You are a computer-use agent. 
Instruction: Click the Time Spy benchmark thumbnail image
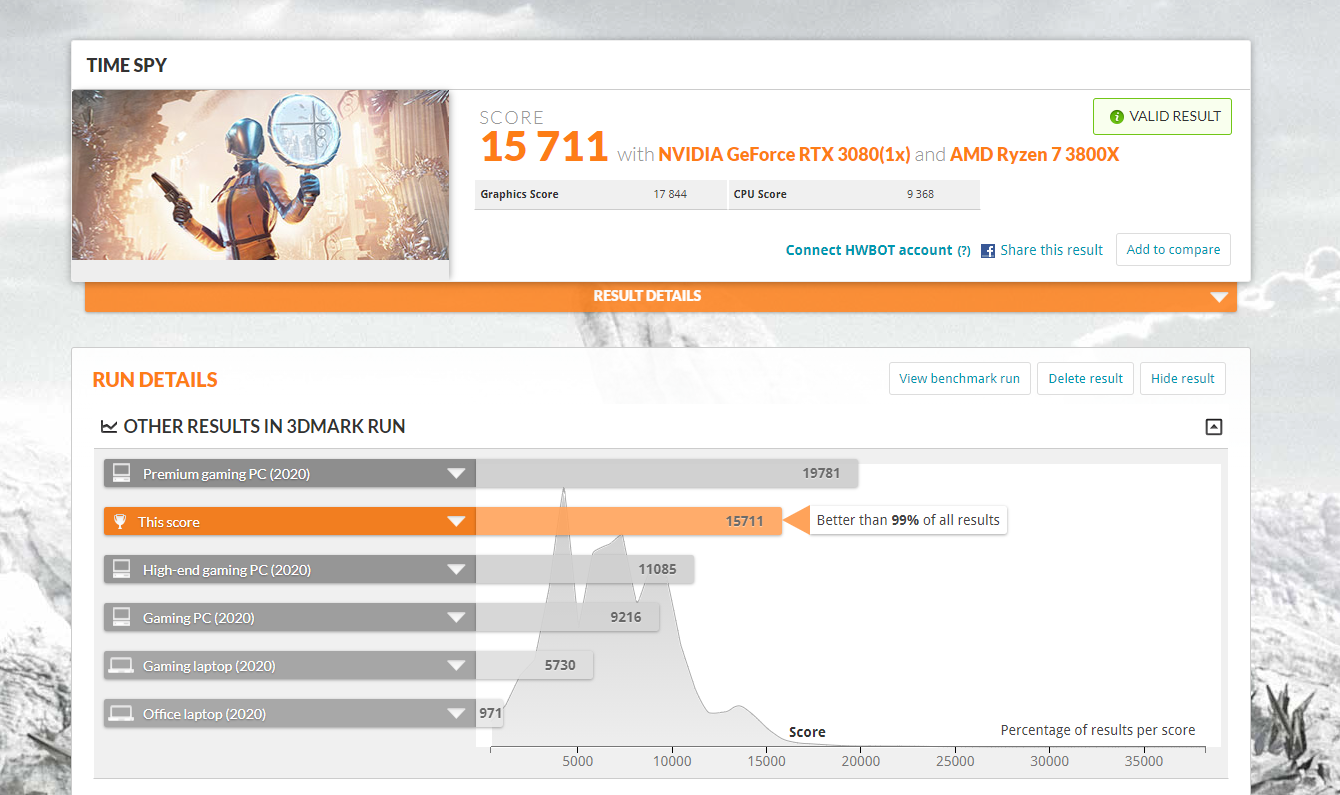pyautogui.click(x=260, y=175)
